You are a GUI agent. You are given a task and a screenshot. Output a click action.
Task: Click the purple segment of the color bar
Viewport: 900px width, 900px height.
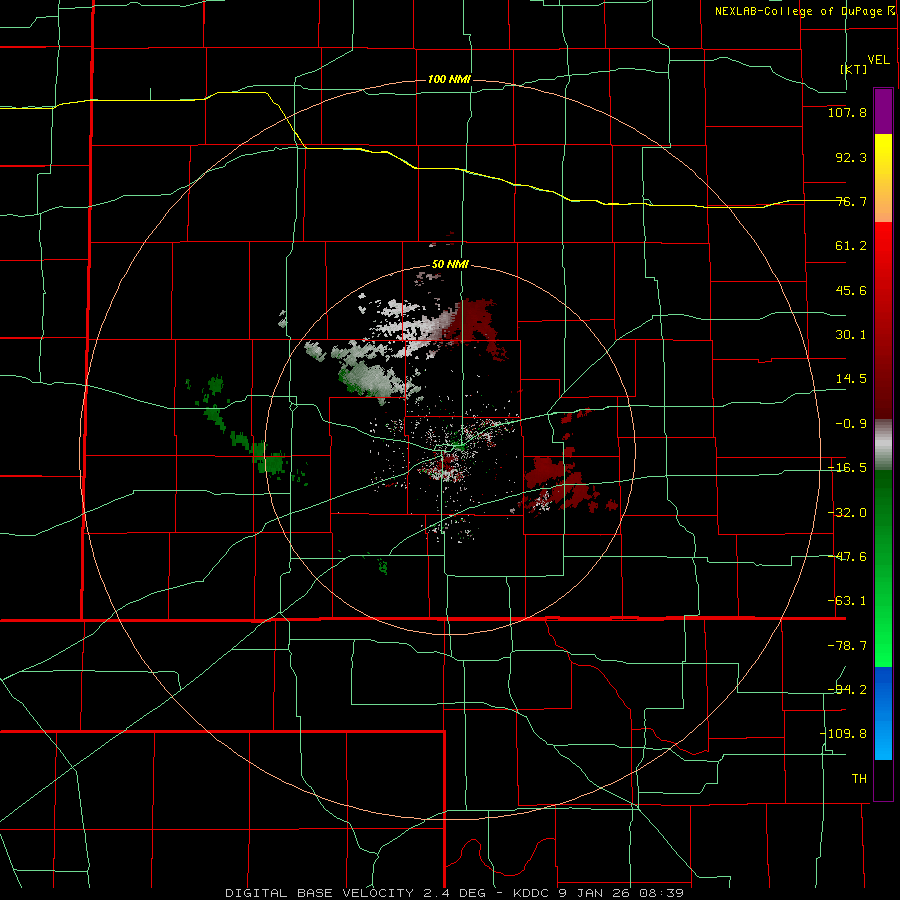click(883, 111)
